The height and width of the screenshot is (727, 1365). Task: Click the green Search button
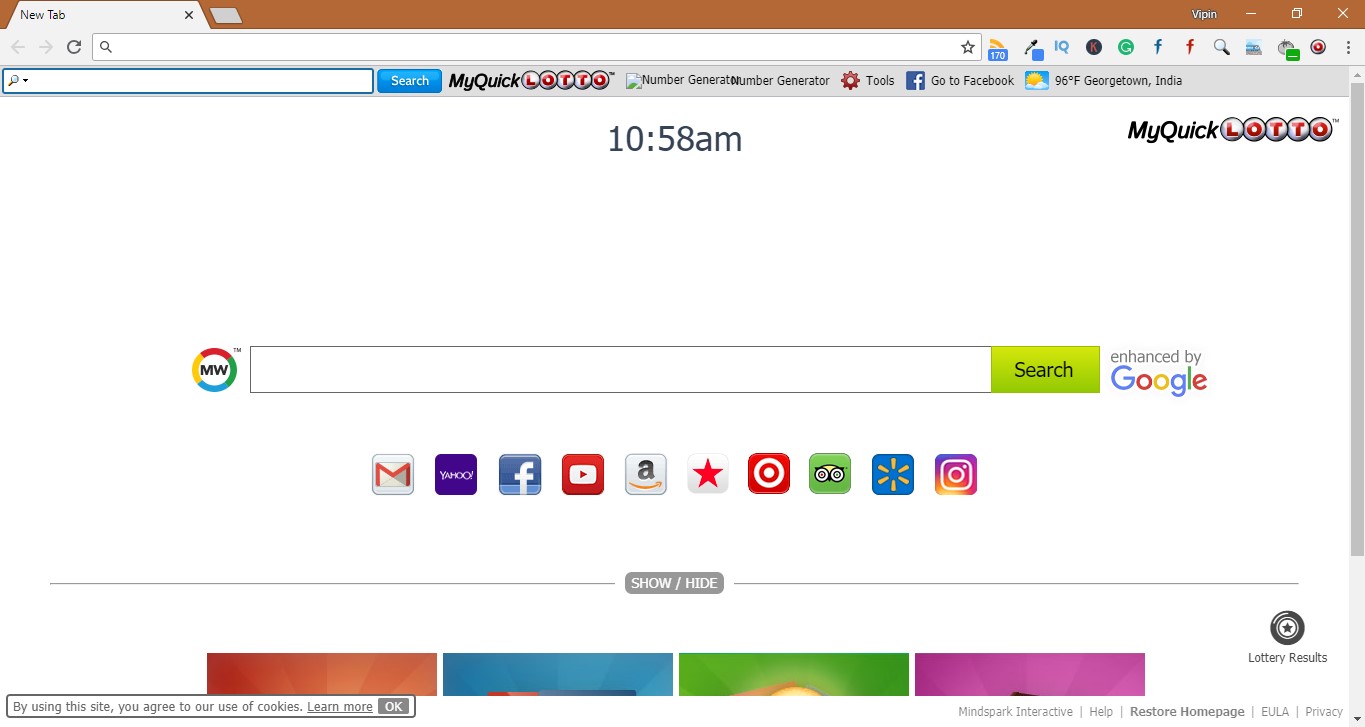pos(1044,369)
